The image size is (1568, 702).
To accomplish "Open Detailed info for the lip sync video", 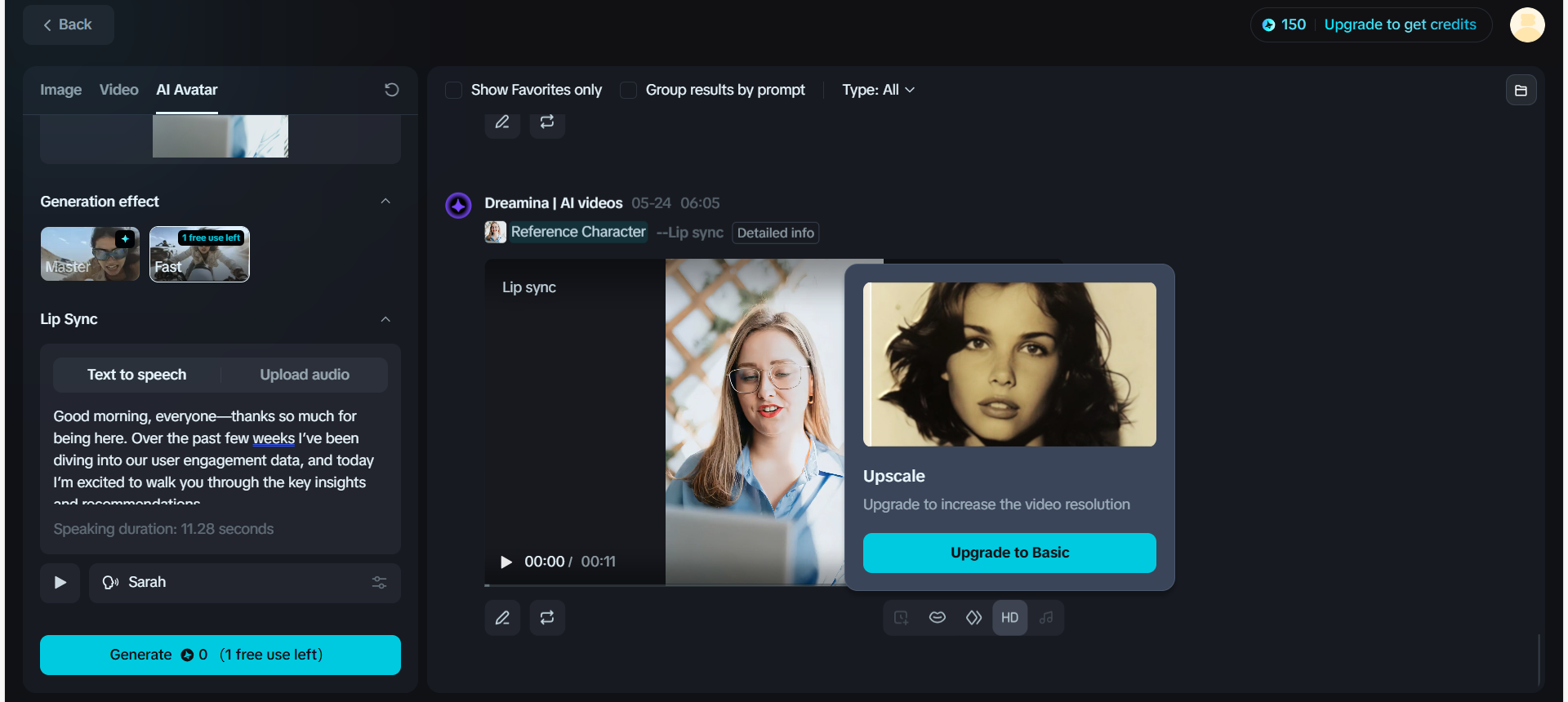I will pos(776,233).
